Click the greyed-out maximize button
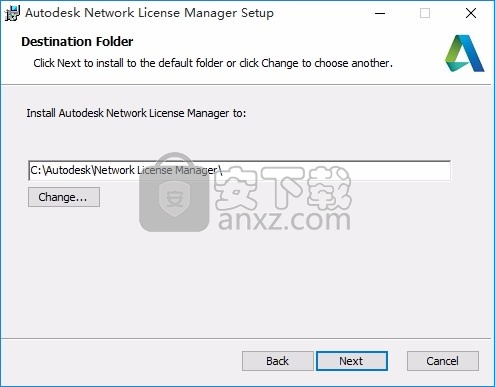Screen dimensions: 495x387 coord(425,13)
